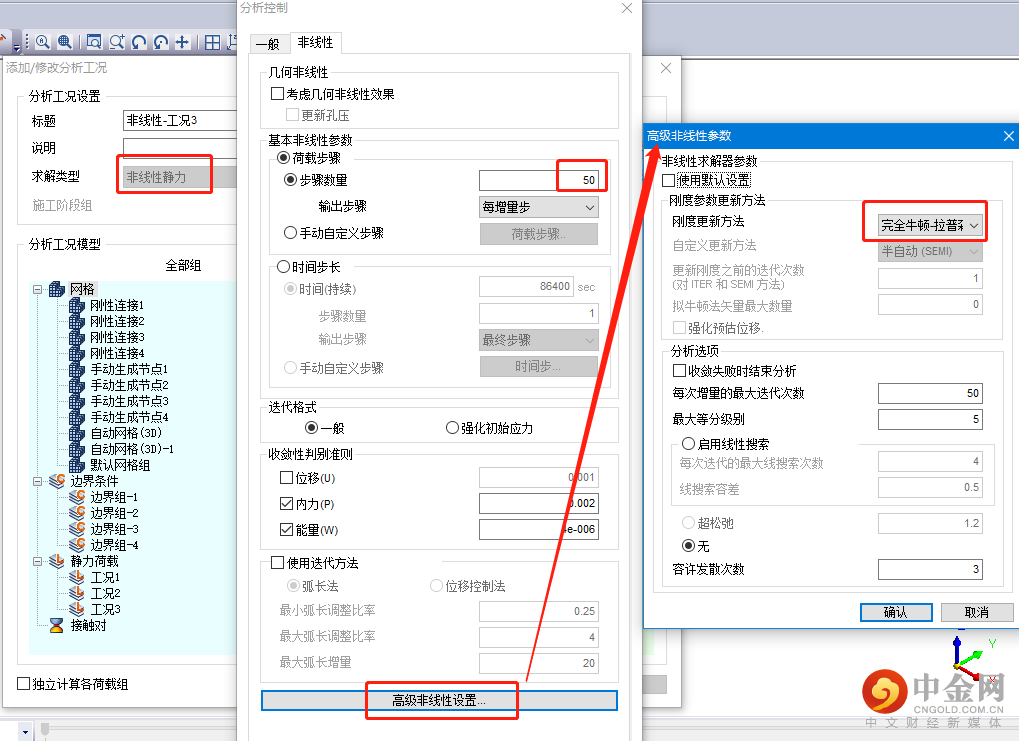This screenshot has width=1019, height=741.
Task: Click the load icon beside 工况1
Action: [x=77, y=577]
